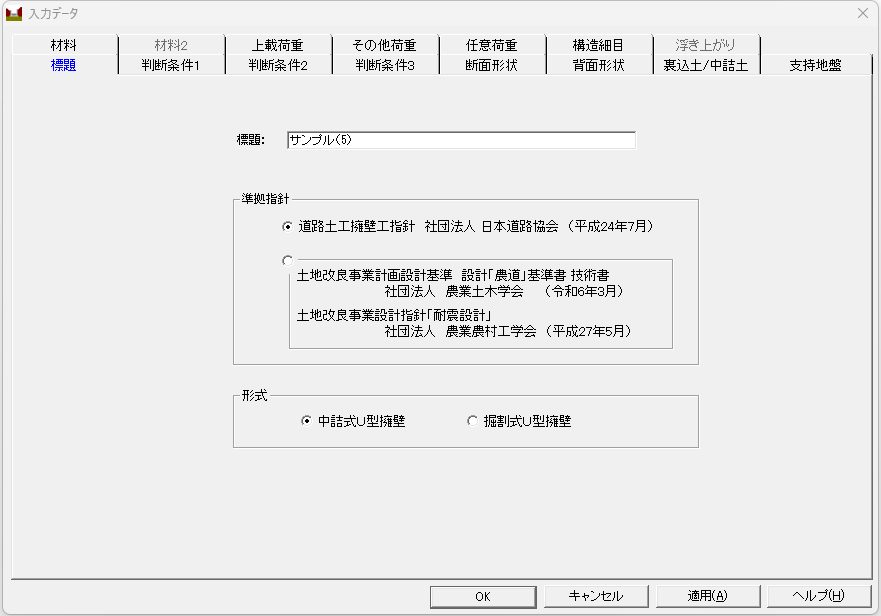
Task: Select the 判断条件3 tab
Action: 385,66
